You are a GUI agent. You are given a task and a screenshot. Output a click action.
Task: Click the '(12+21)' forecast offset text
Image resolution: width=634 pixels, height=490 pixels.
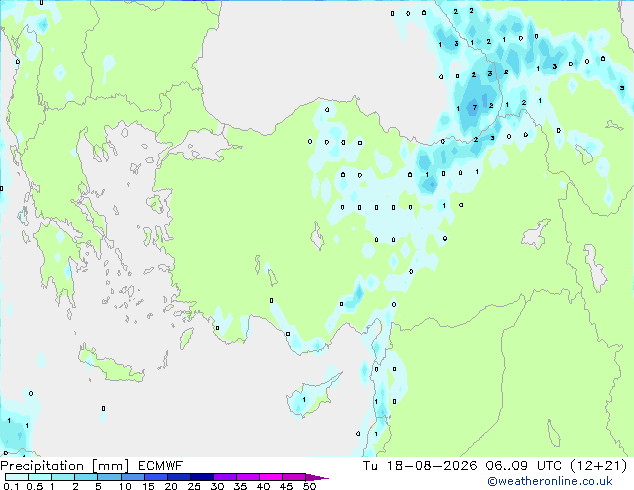pos(598,466)
